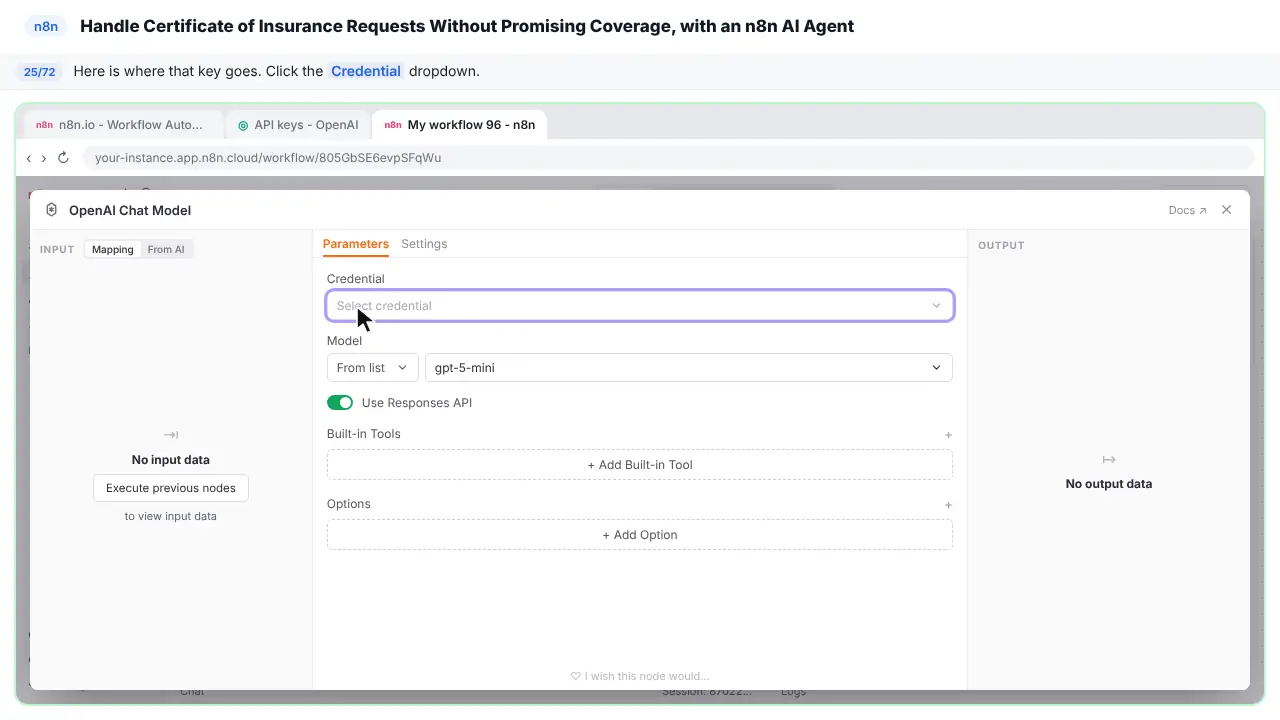Click the plus icon beside Options
The height and width of the screenshot is (720, 1280).
[948, 505]
